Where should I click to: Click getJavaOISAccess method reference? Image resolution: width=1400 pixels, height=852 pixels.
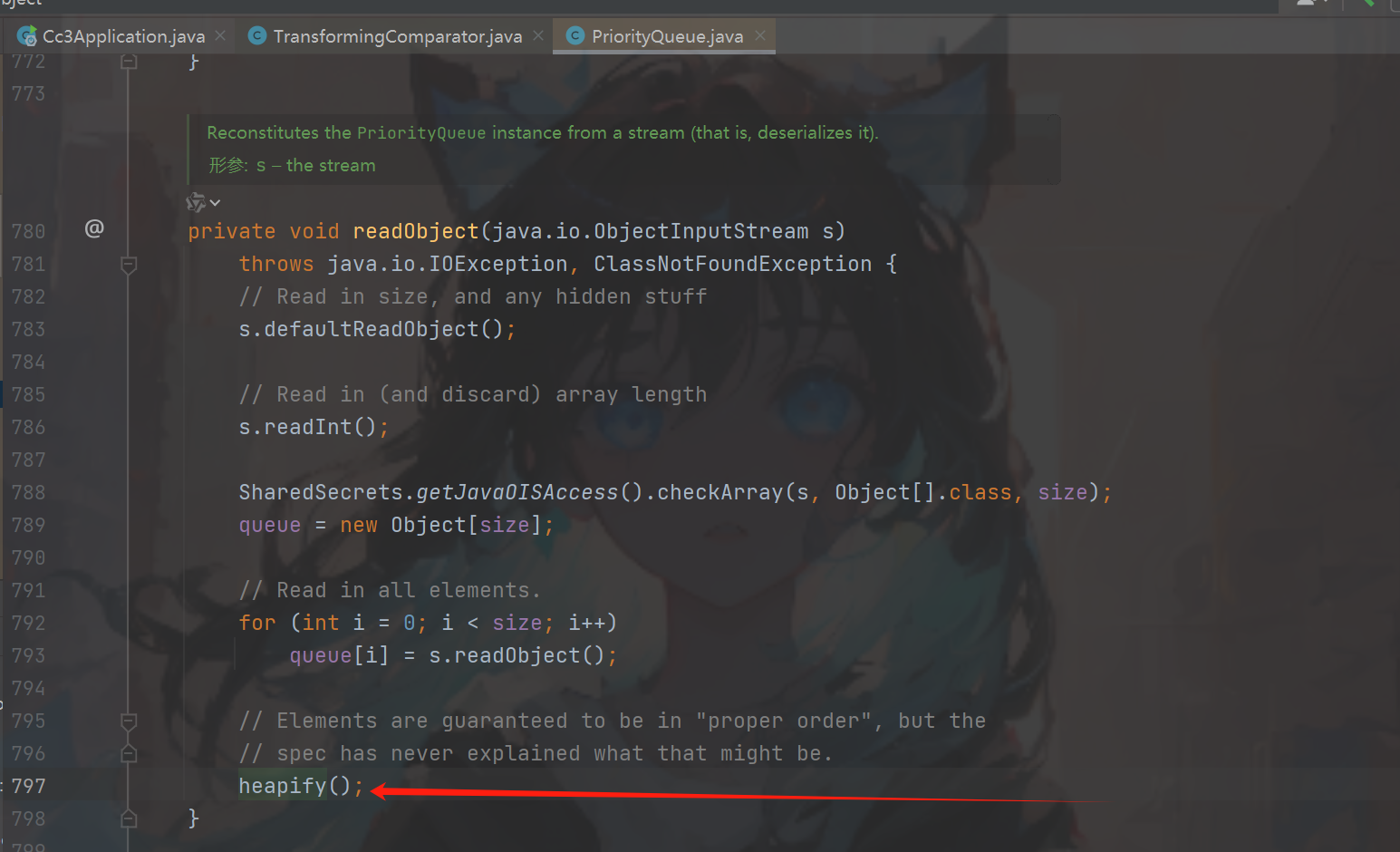pyautogui.click(x=517, y=492)
